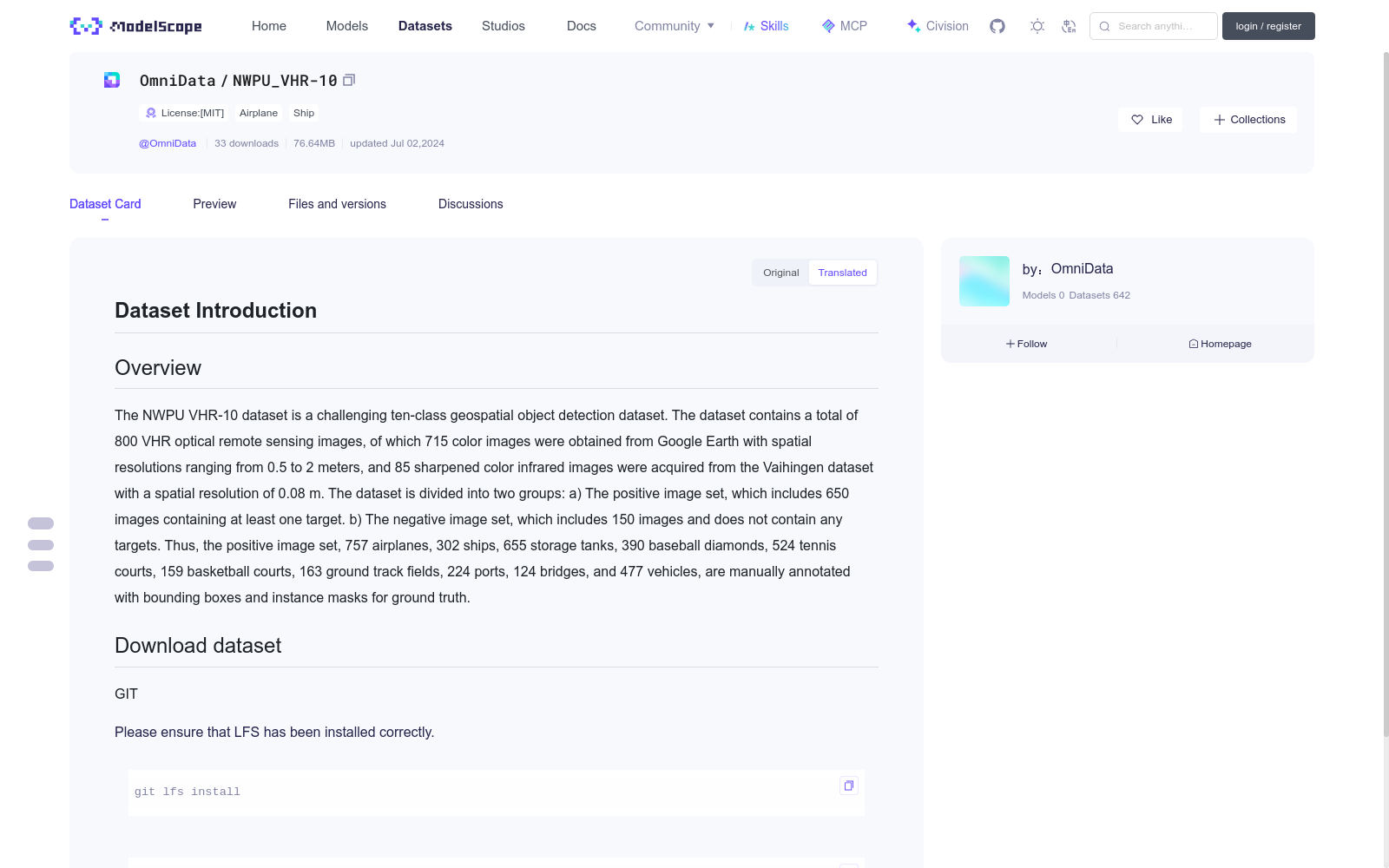Go to the Home page
The height and width of the screenshot is (868, 1389).
tap(269, 26)
